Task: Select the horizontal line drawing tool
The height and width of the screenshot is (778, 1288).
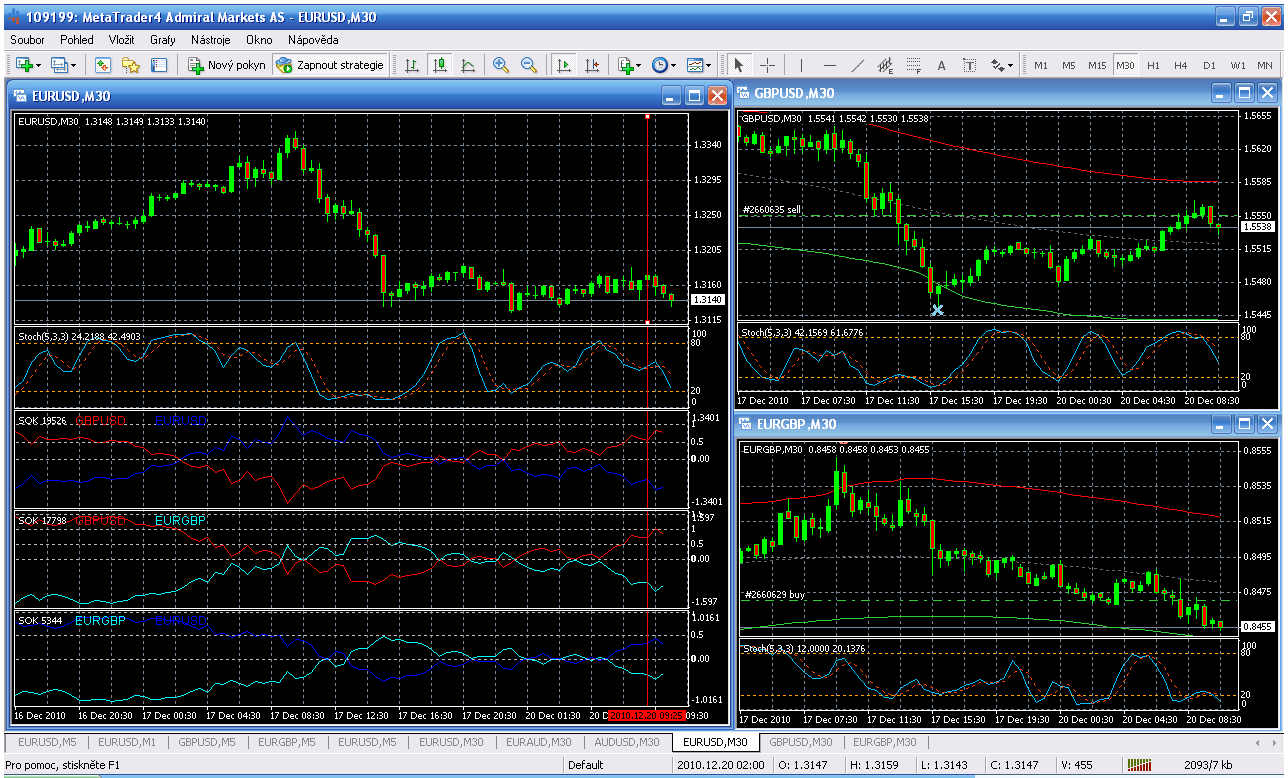Action: tap(830, 65)
